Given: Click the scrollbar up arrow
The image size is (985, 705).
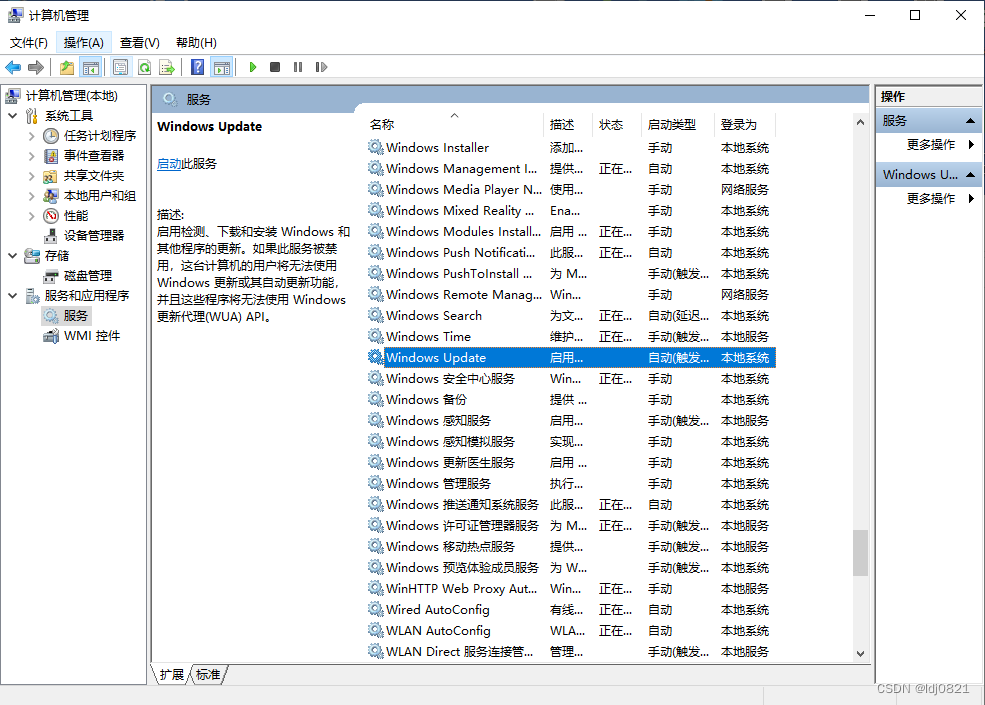Looking at the screenshot, I should pyautogui.click(x=860, y=123).
